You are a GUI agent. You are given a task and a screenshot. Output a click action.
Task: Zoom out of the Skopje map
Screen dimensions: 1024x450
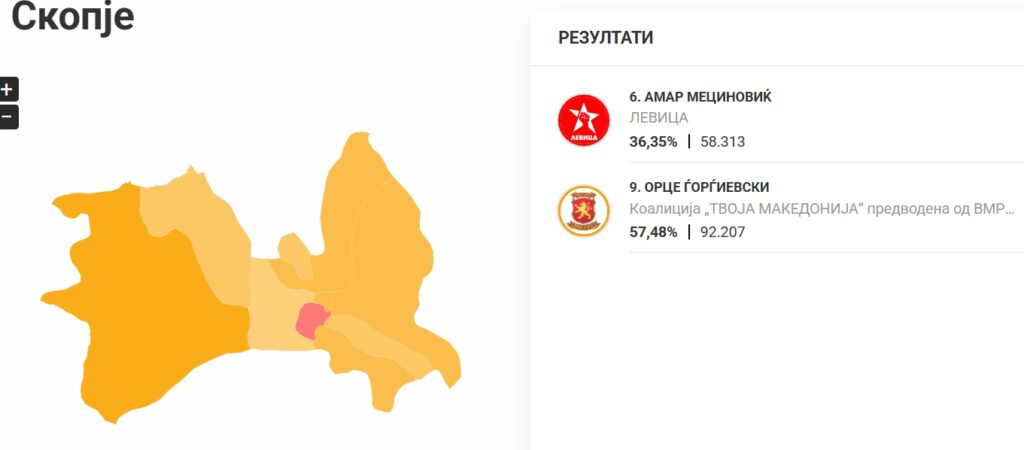pyautogui.click(x=7, y=117)
